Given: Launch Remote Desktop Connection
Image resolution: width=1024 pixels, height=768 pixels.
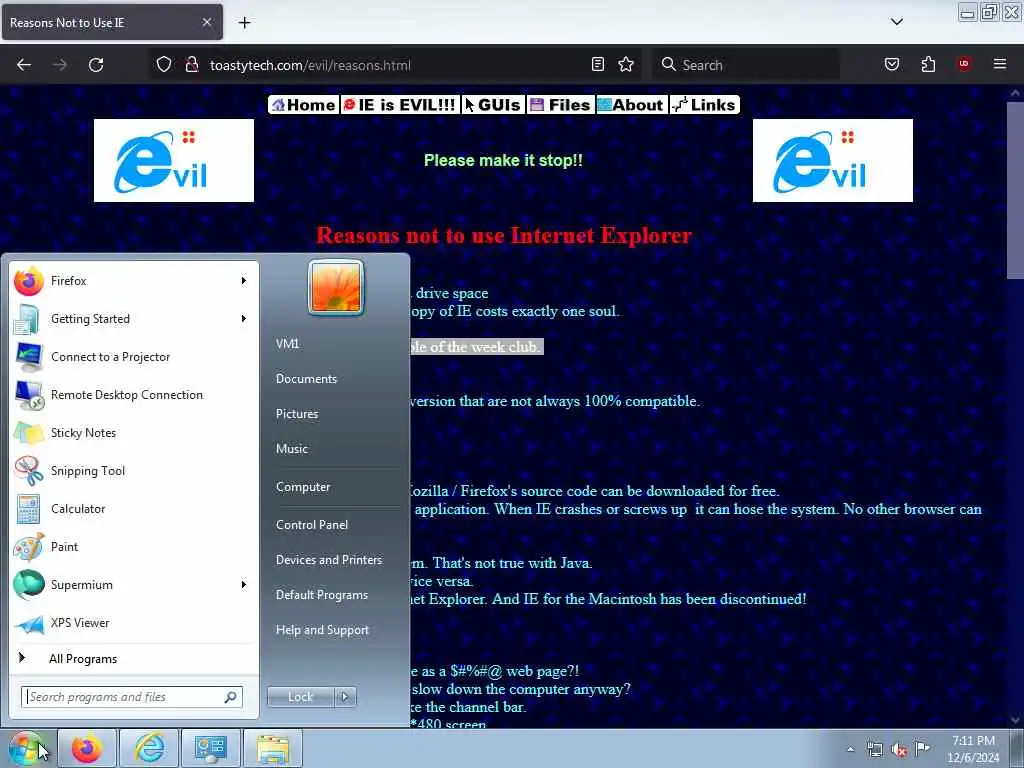Looking at the screenshot, I should click(x=133, y=394).
